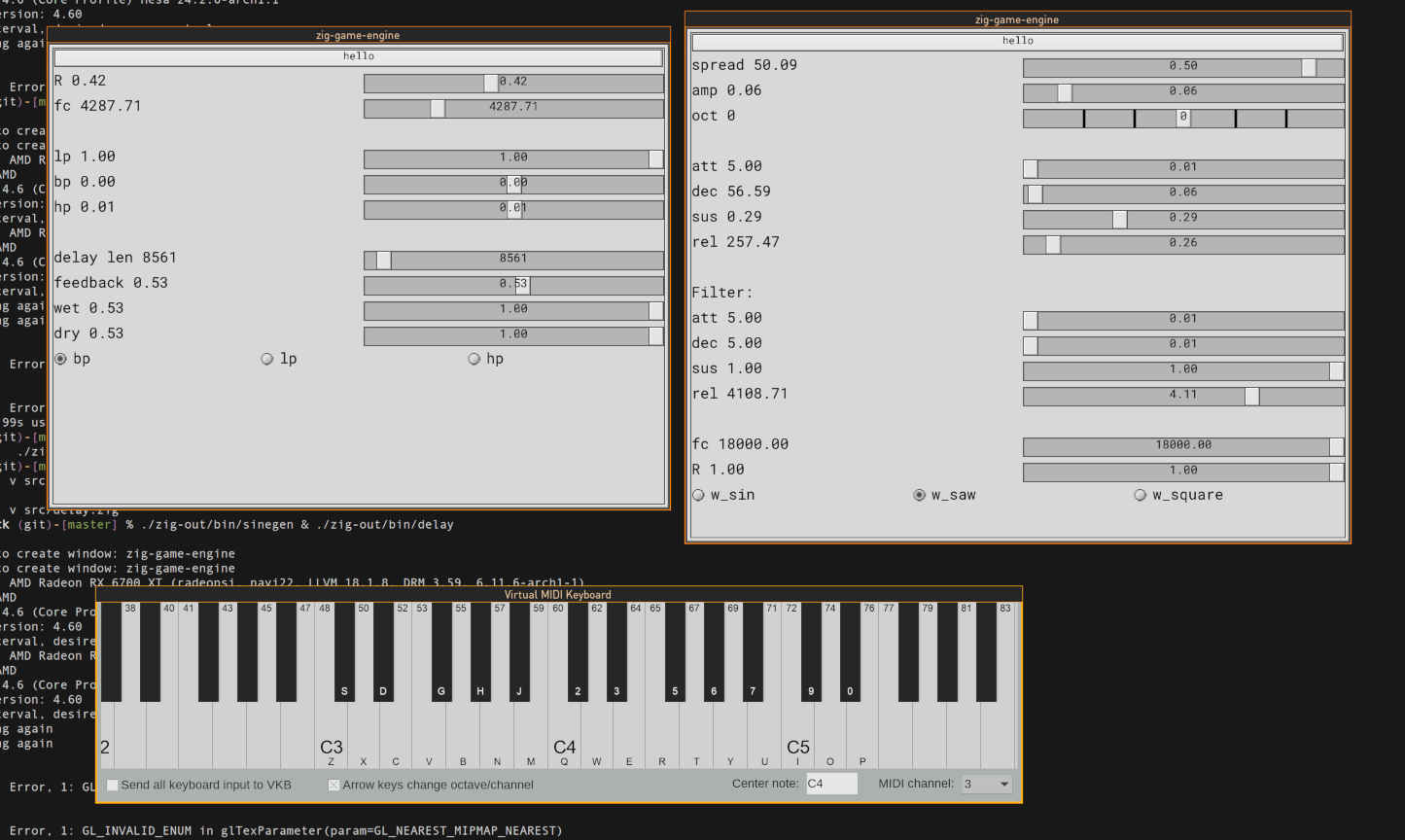Click the Center note field showing C4

(x=831, y=784)
